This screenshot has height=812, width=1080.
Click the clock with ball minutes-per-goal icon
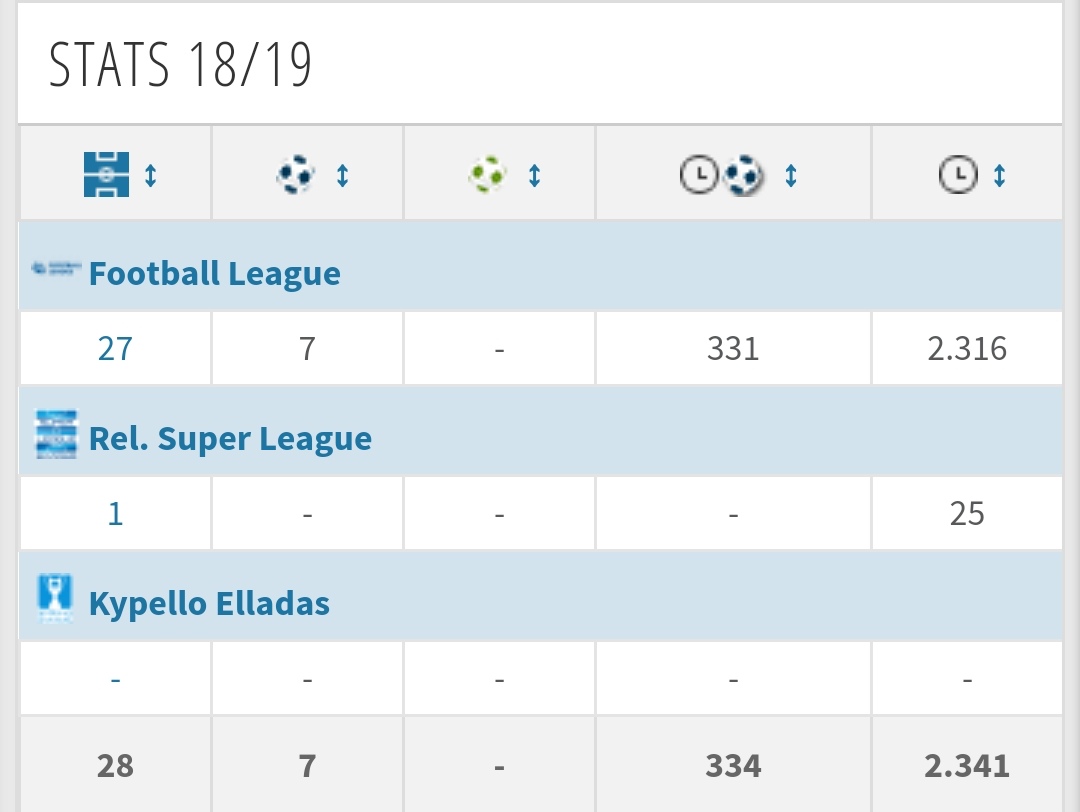tap(721, 175)
